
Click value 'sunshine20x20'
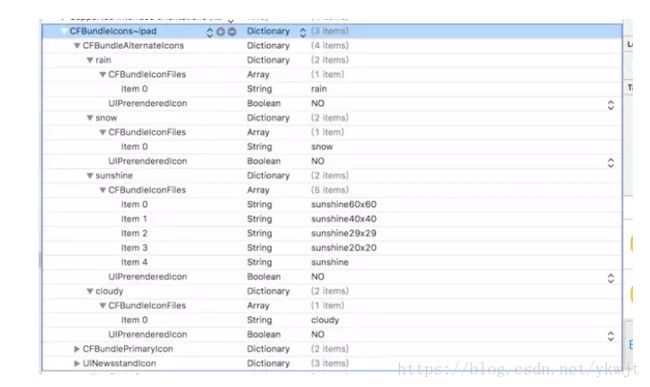click(x=344, y=248)
